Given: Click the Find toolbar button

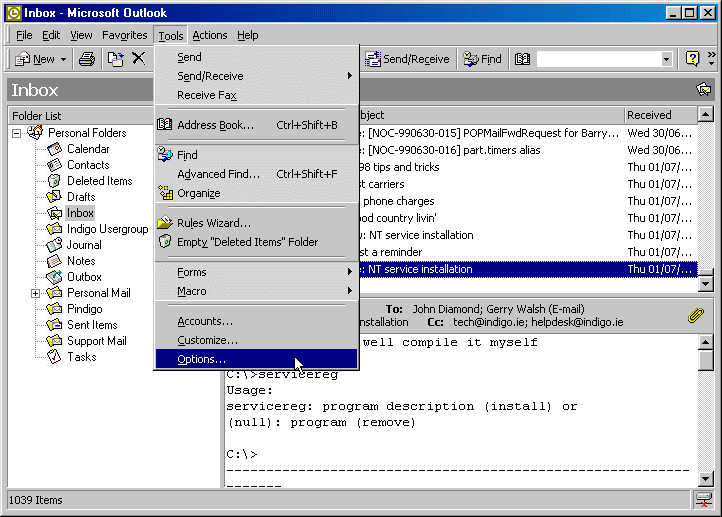Looking at the screenshot, I should 483,59.
